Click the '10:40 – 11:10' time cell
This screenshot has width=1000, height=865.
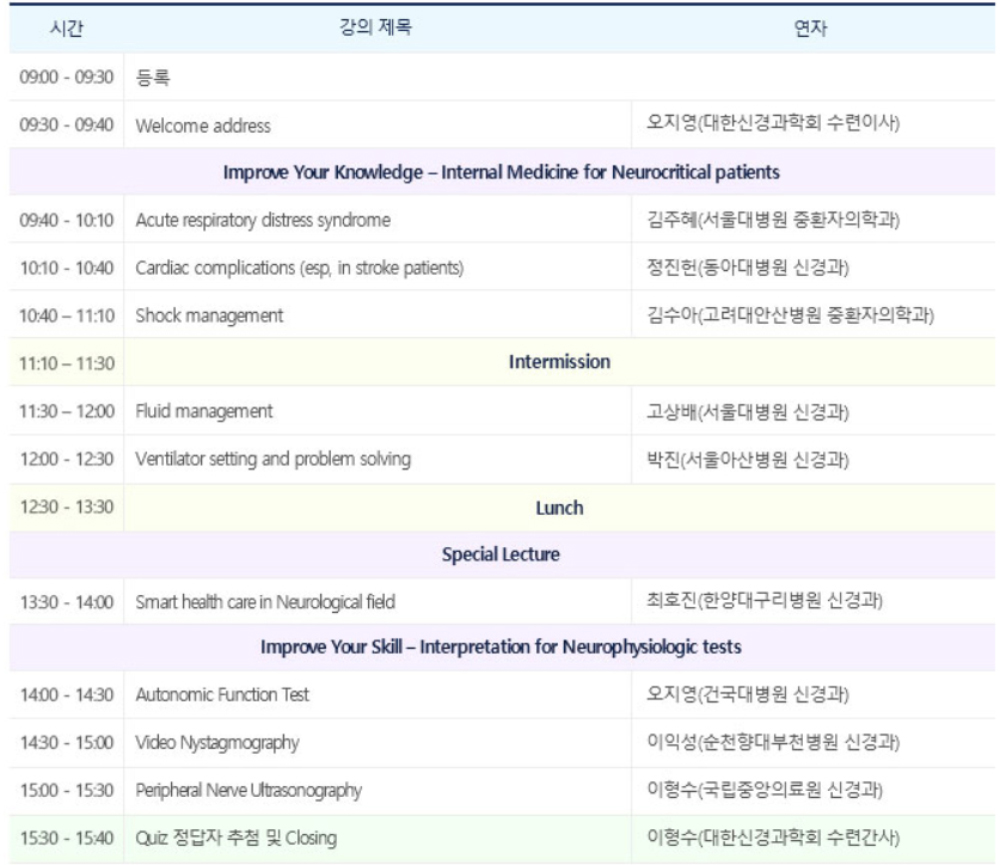66,316
